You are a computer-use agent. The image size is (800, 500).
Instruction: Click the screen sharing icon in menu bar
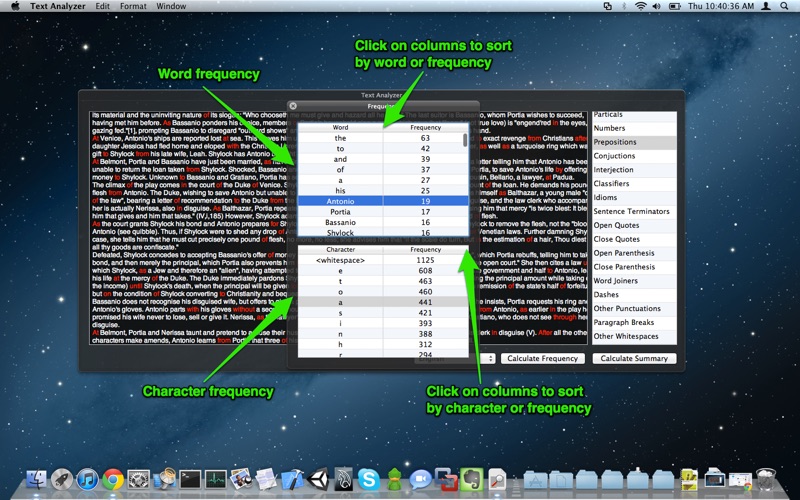tap(608, 6)
